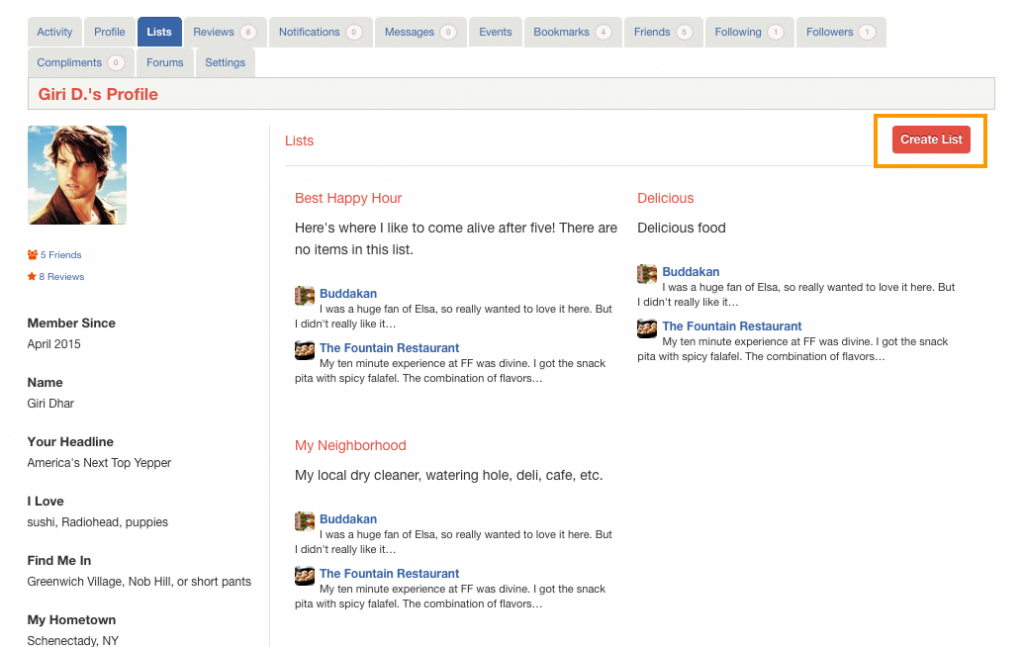
Task: Click the orange friends icon
Action: click(x=32, y=255)
